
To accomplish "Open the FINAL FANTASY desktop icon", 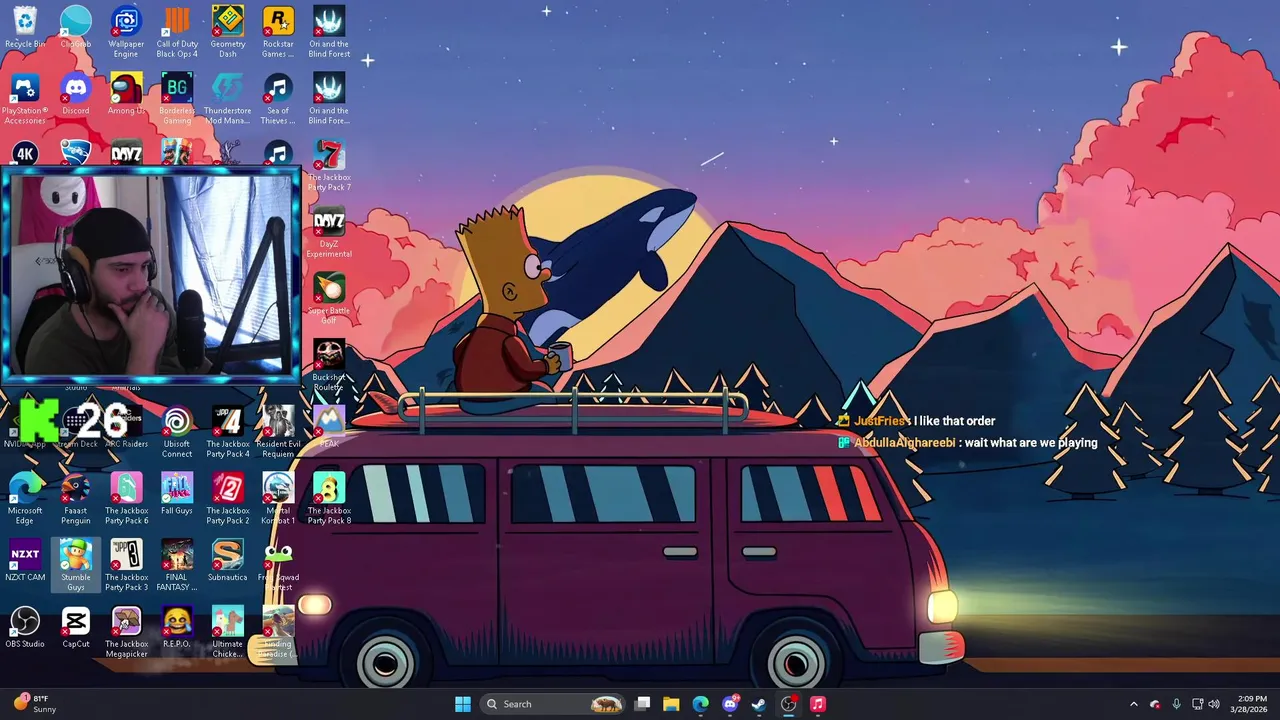I will (x=177, y=566).
